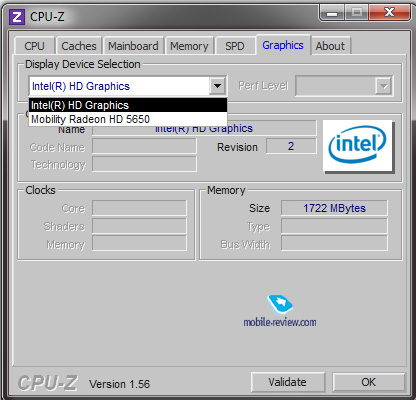Viewport: 416px width, 400px height.
Task: Click the Core clock field
Action: [139, 208]
